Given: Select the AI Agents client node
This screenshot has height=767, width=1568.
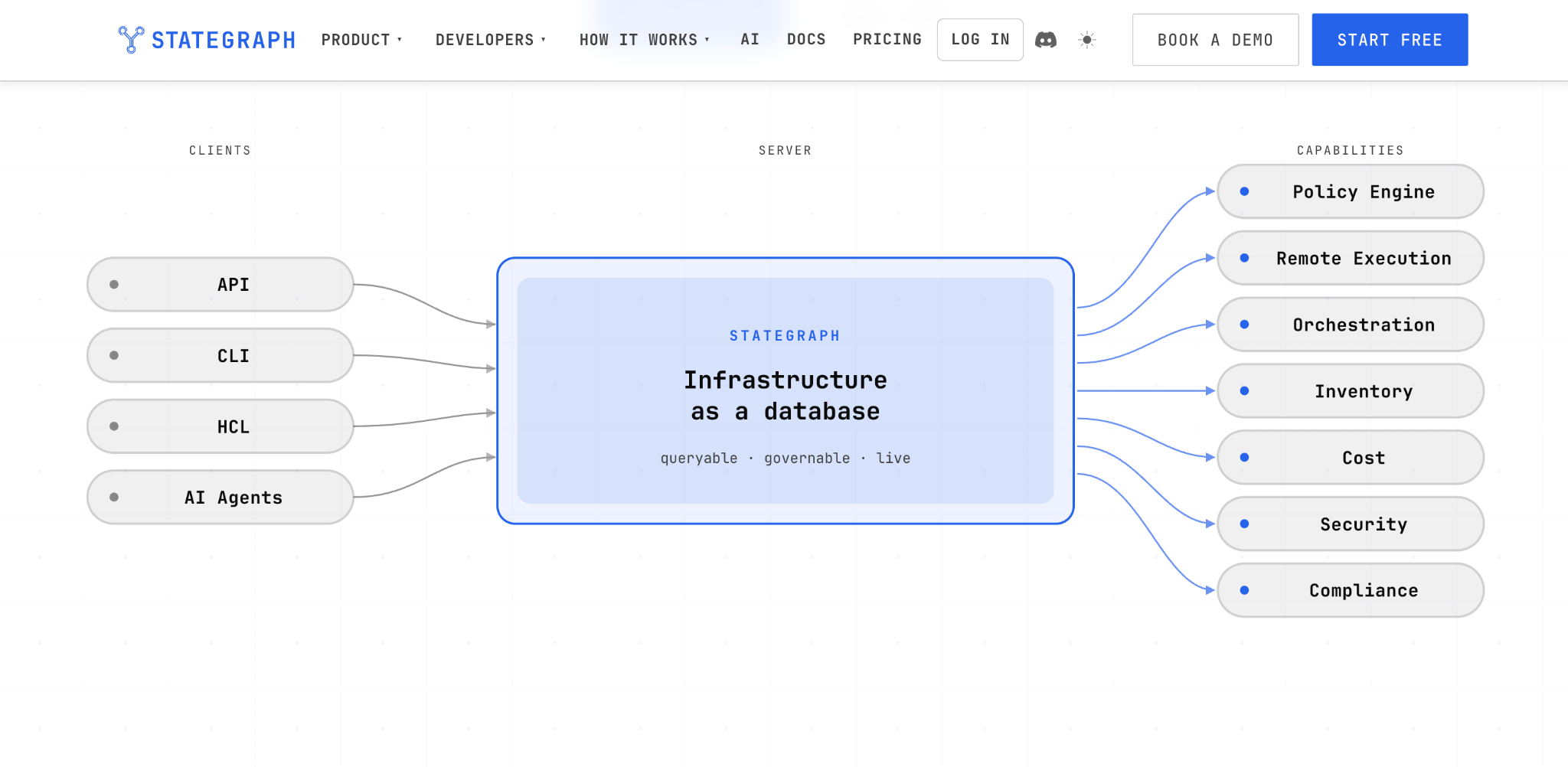Looking at the screenshot, I should (220, 498).
